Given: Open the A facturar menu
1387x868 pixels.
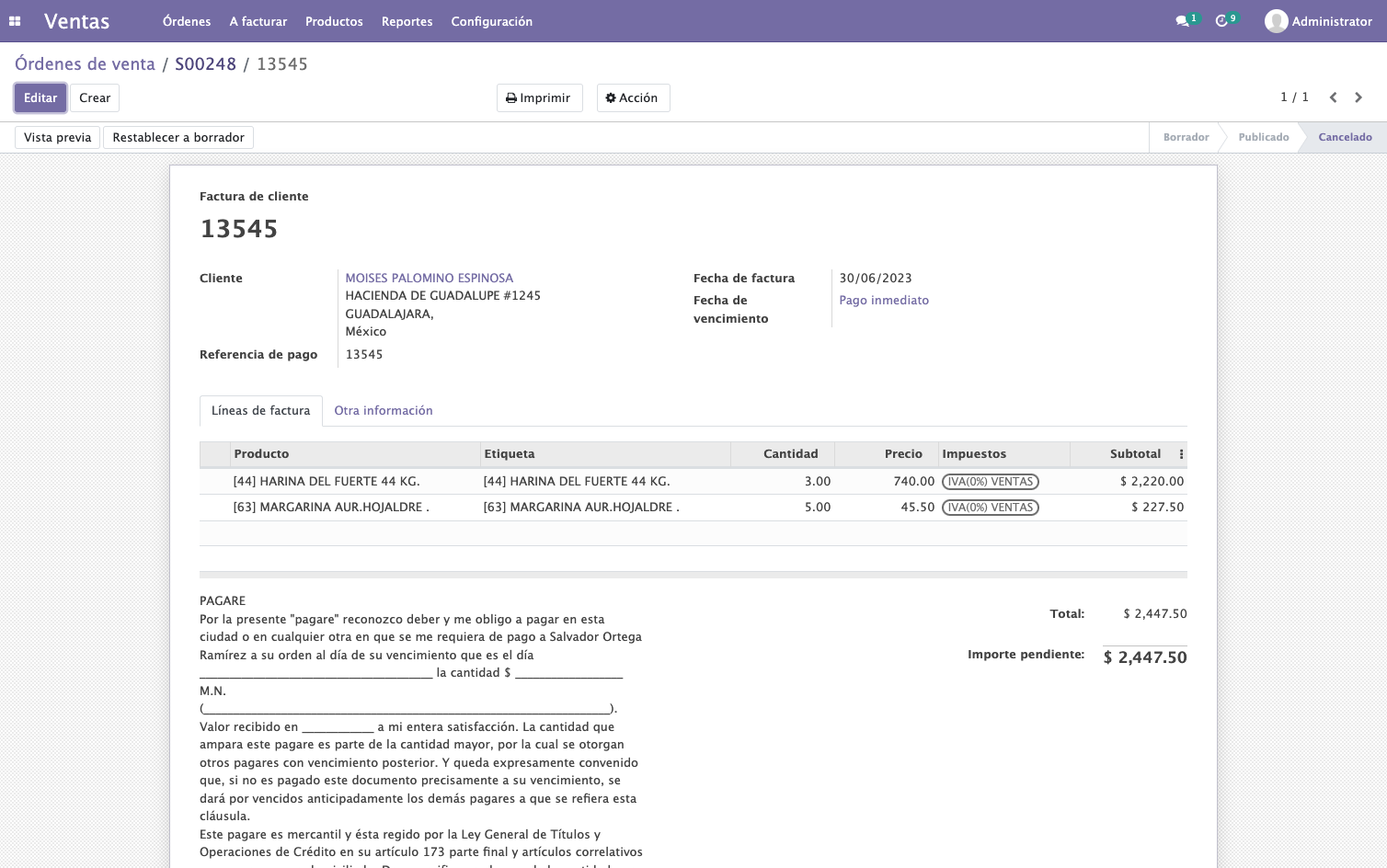Looking at the screenshot, I should (258, 21).
